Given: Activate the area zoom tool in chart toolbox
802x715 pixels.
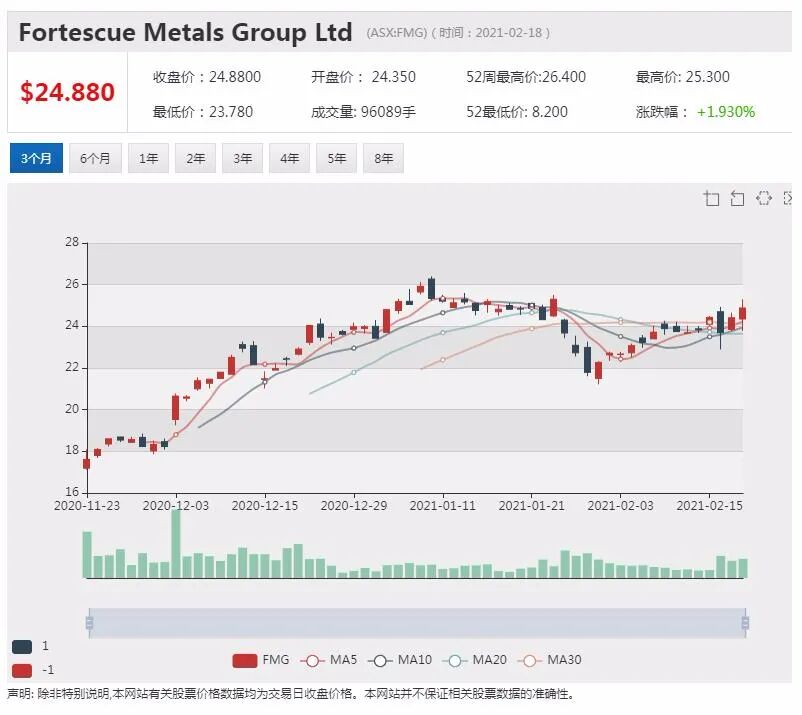Looking at the screenshot, I should click(711, 198).
